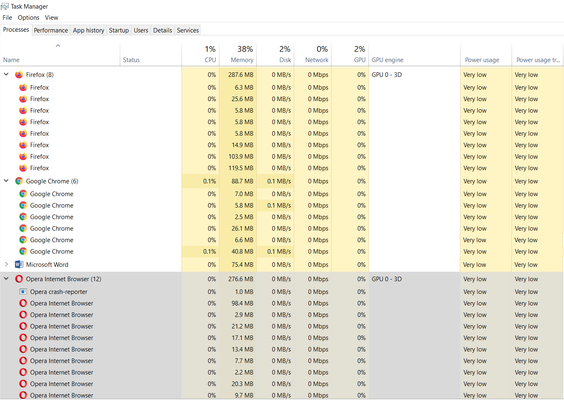This screenshot has width=564, height=400.
Task: Click GPU 0 - 3D in Firefox row
Action: tap(387, 75)
